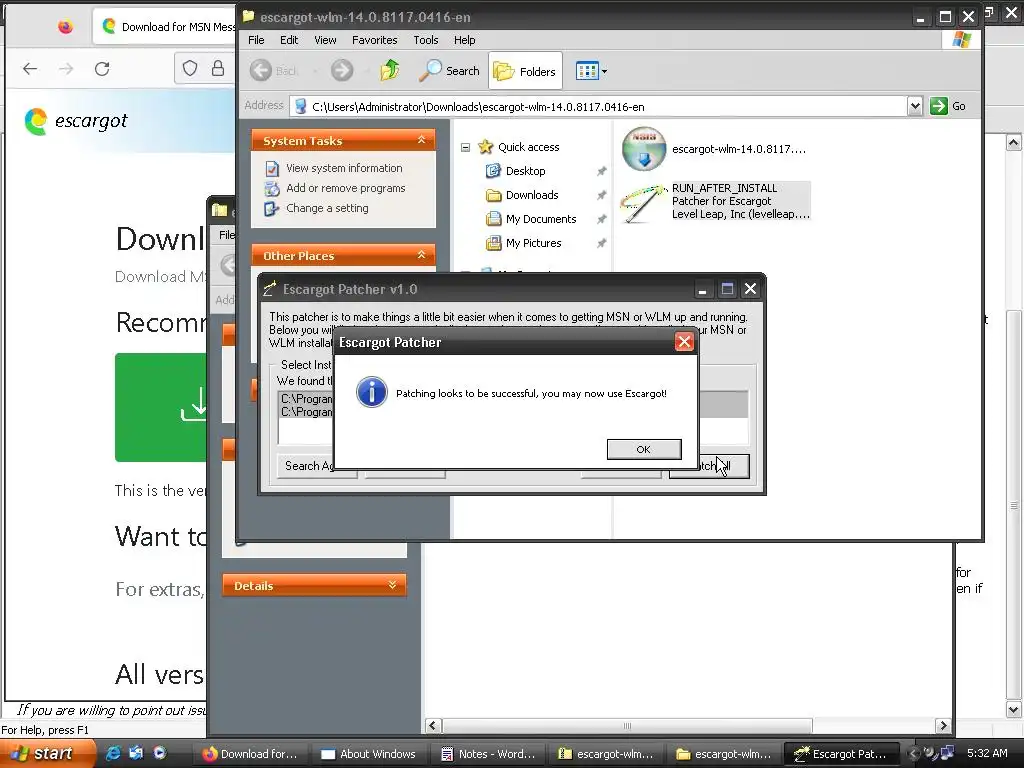This screenshot has height=768, width=1024.
Task: Expand hidden system tray icons arrow
Action: (913, 754)
